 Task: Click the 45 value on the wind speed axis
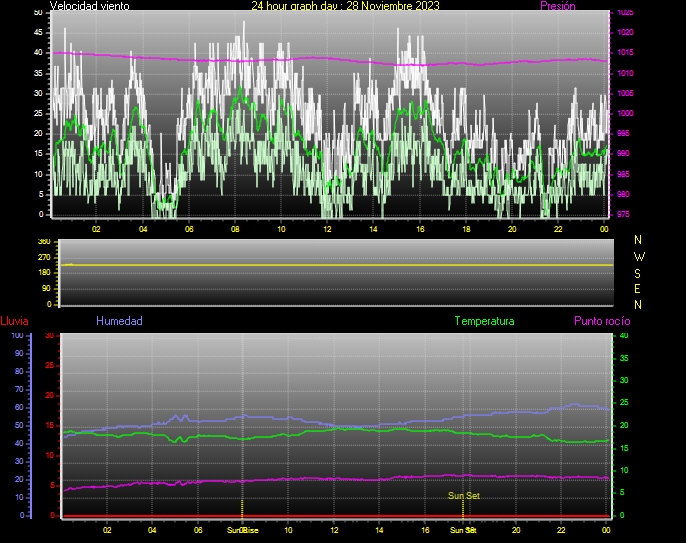tap(38, 32)
